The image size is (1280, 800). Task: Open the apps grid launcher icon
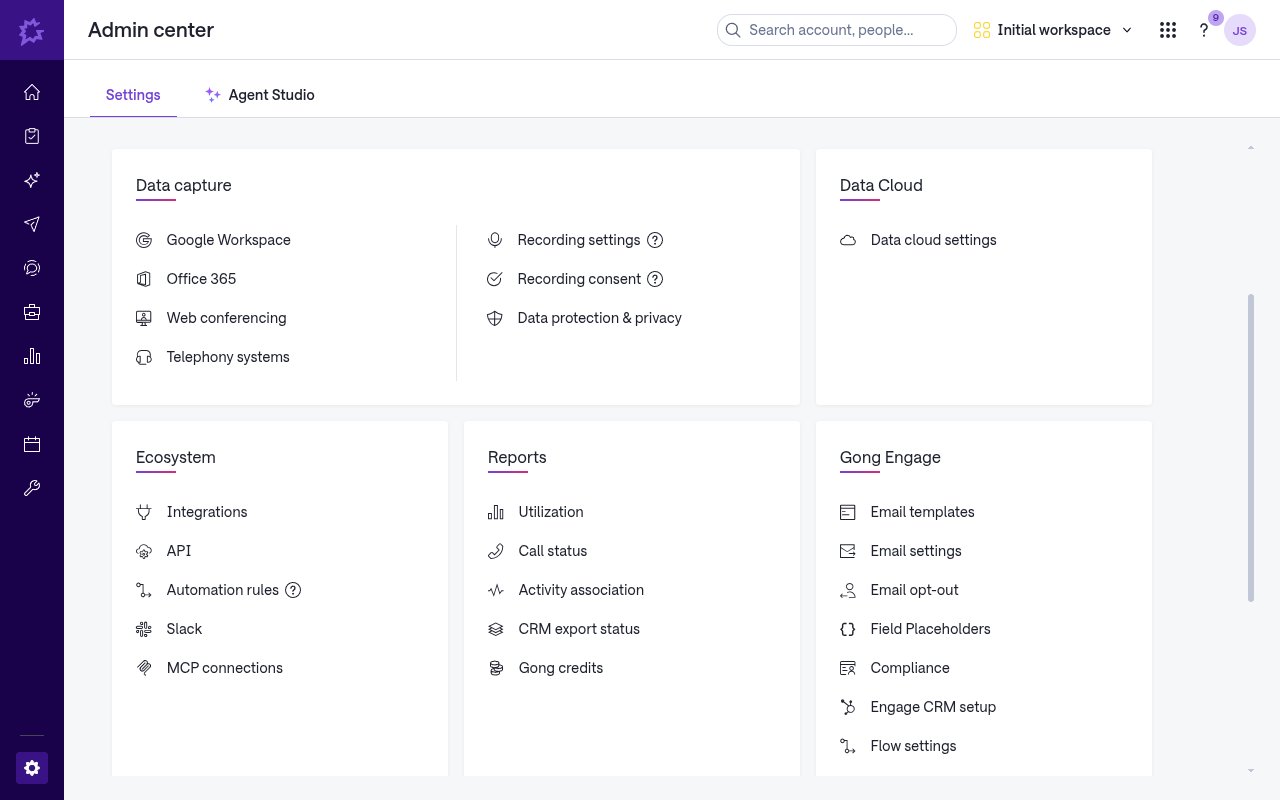point(1167,30)
